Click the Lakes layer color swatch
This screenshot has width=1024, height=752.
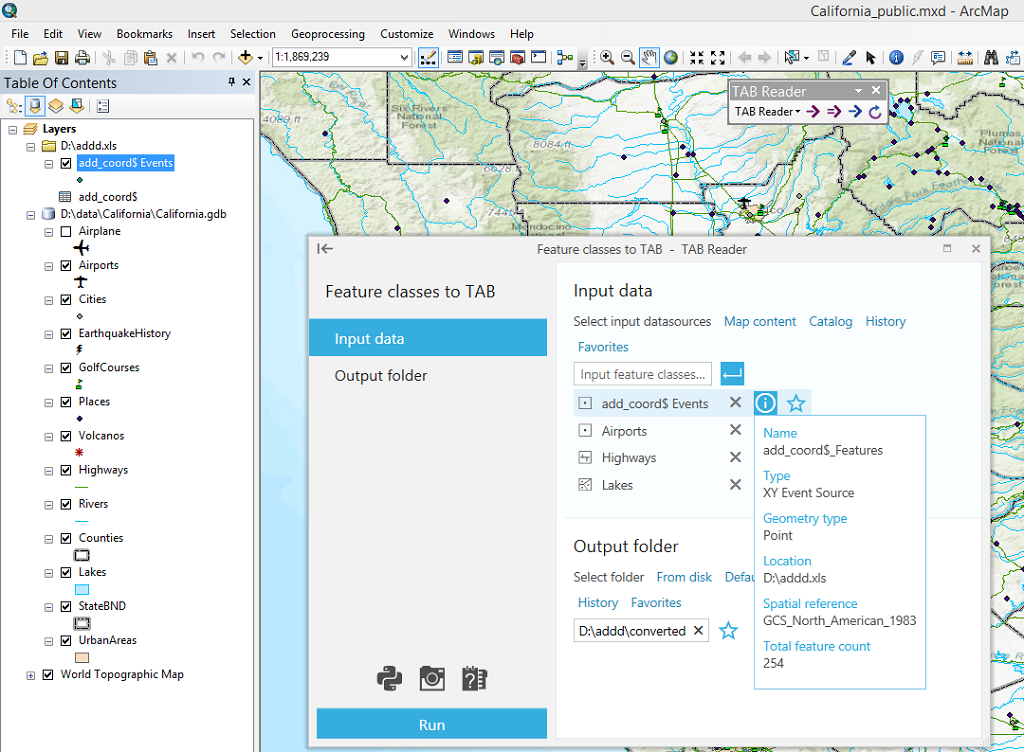pos(82,589)
